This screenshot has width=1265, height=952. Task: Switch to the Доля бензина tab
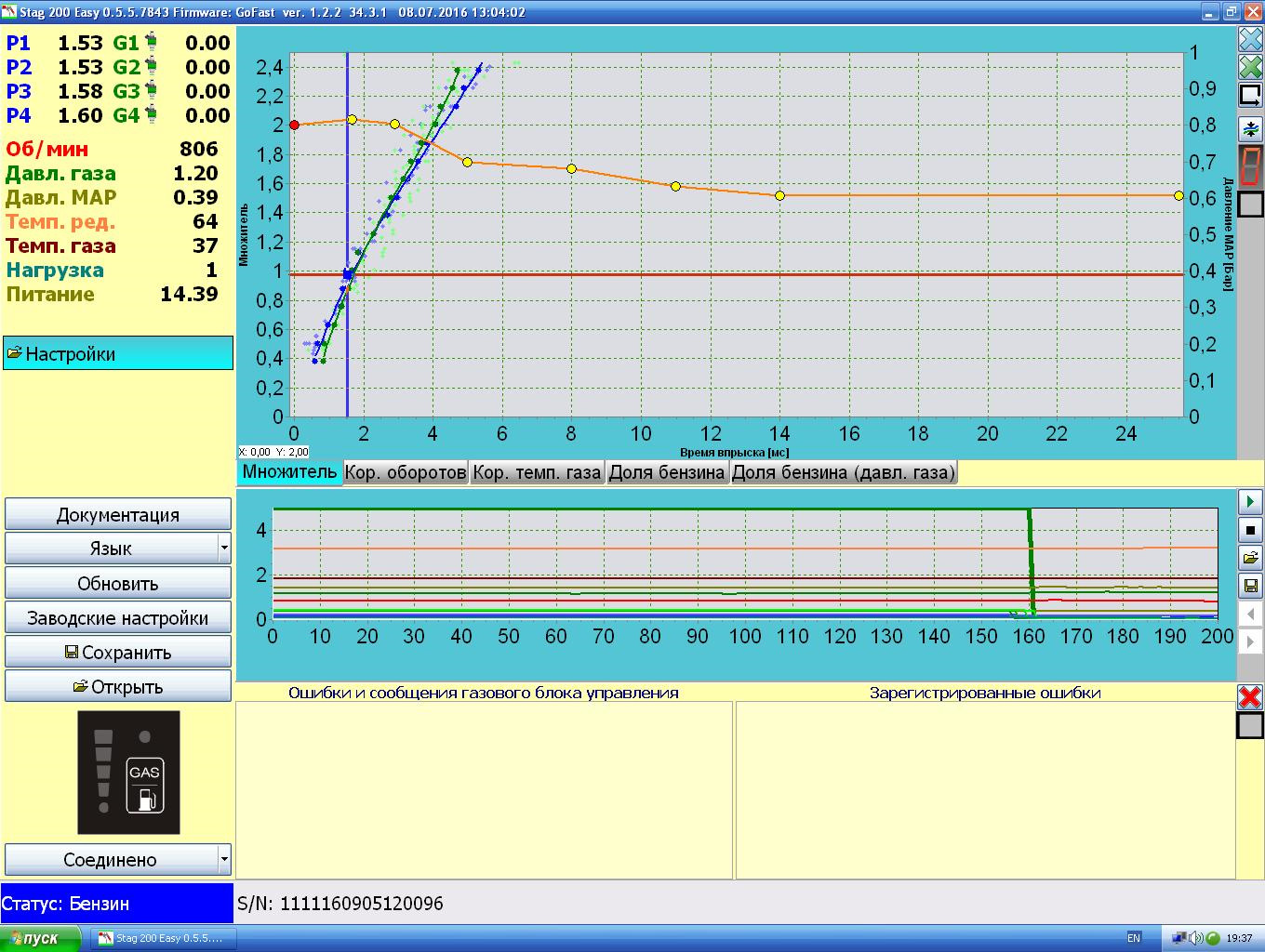667,472
